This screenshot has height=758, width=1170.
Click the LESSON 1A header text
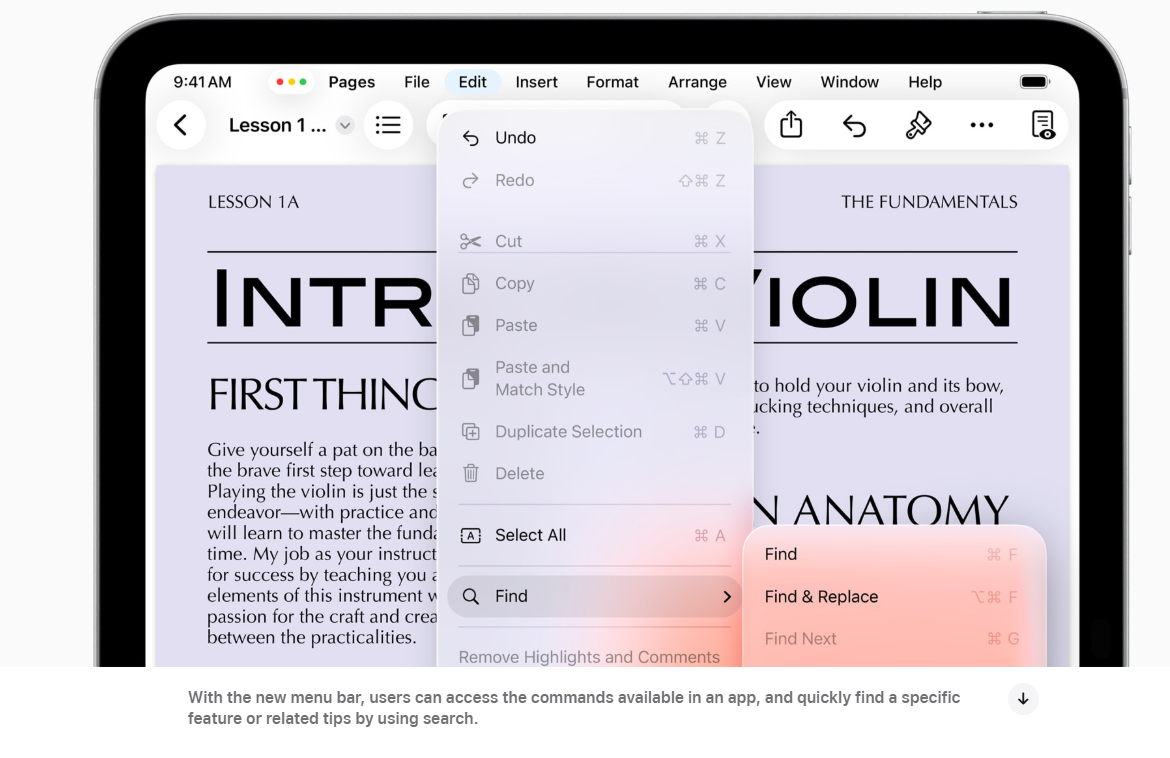[x=254, y=202]
